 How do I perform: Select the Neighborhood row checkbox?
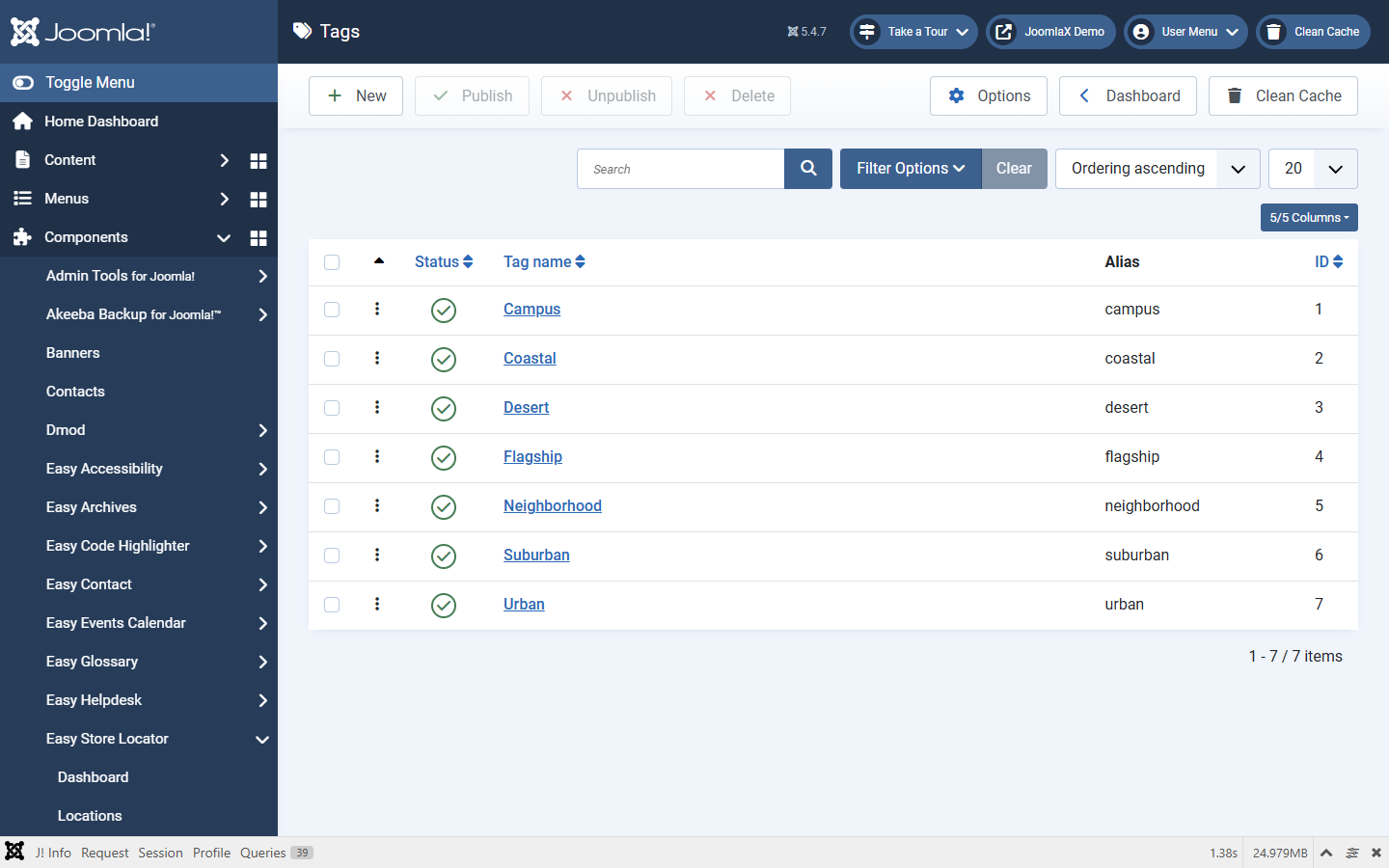(332, 506)
